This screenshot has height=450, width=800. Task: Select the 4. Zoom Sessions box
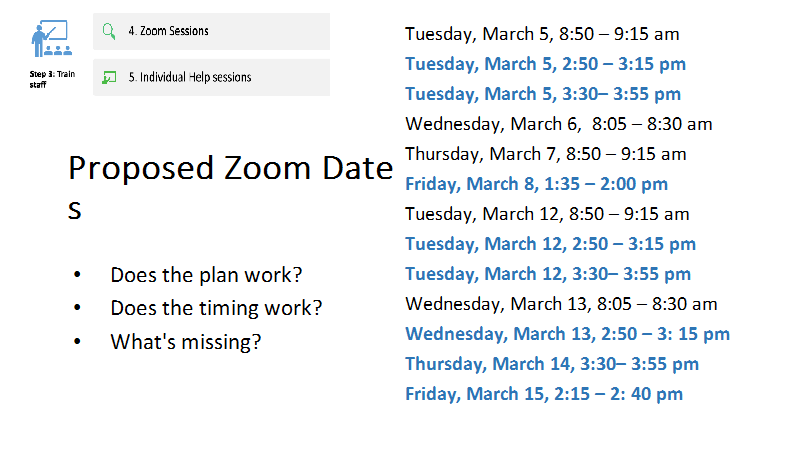coord(211,31)
